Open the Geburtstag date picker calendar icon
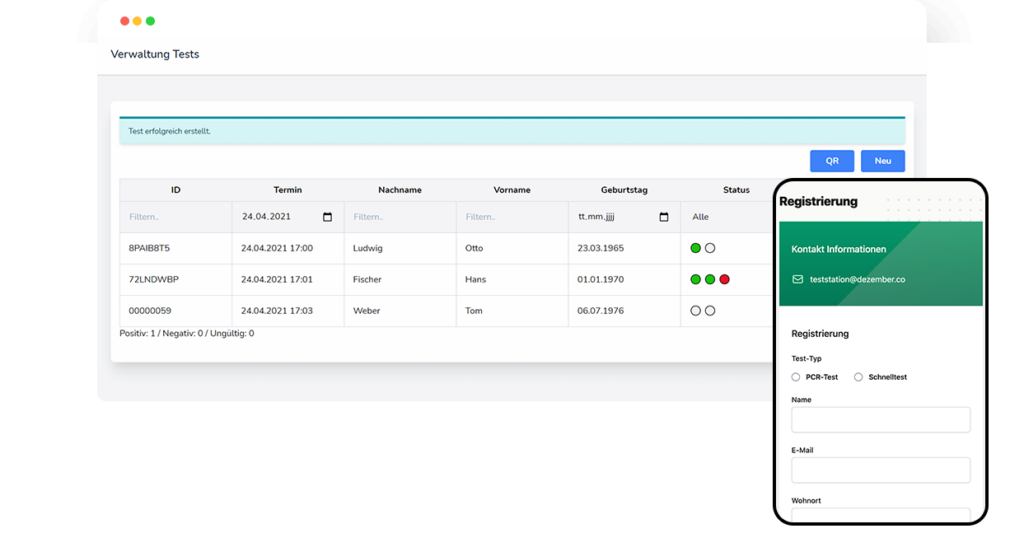This screenshot has height=552, width=1024. coord(664,217)
